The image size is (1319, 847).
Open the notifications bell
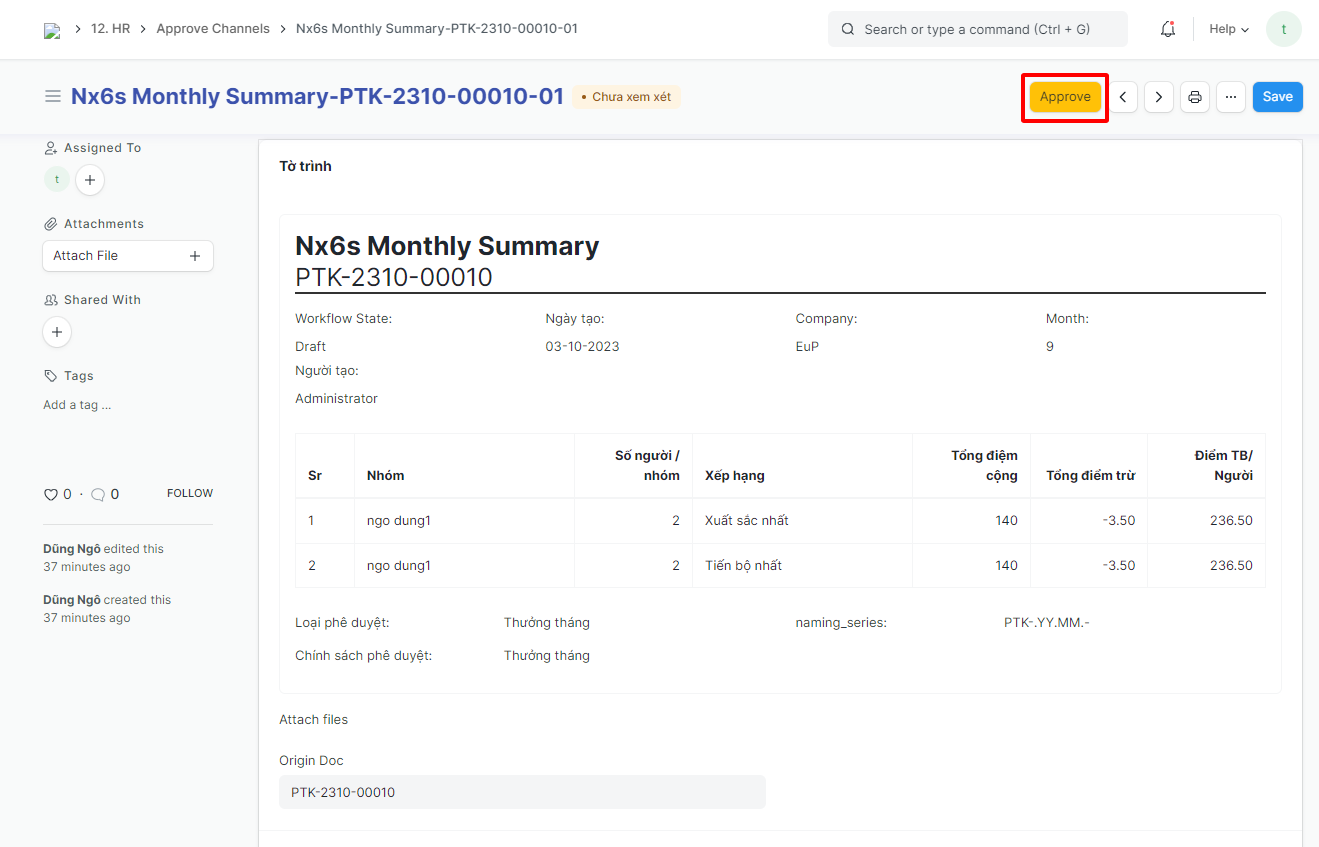(x=1167, y=29)
